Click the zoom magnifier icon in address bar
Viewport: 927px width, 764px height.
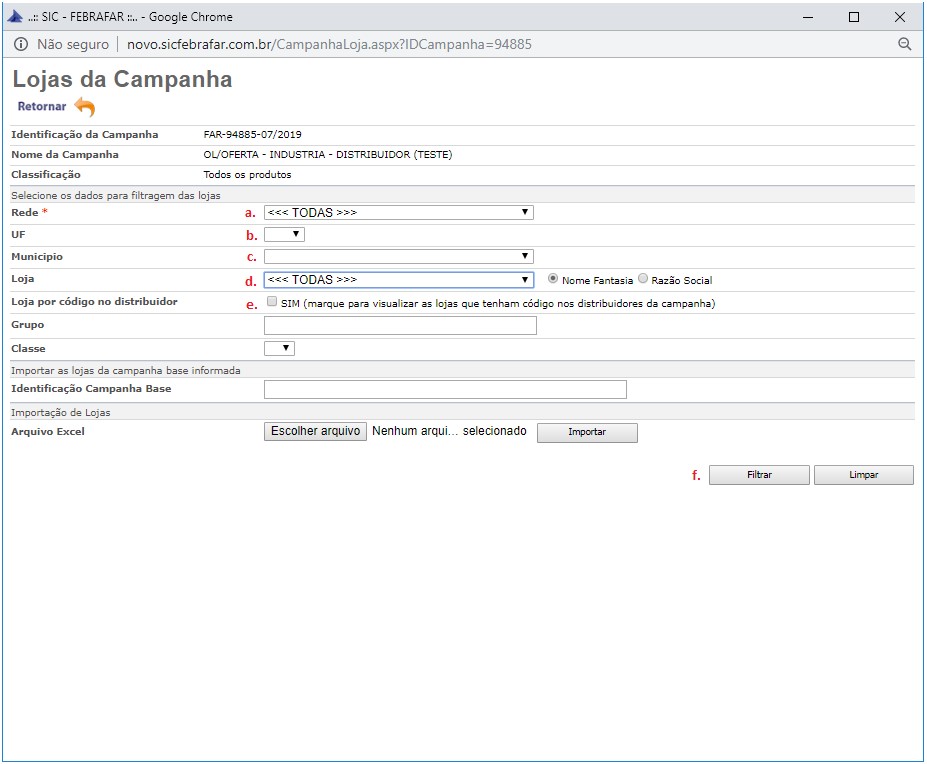point(904,44)
